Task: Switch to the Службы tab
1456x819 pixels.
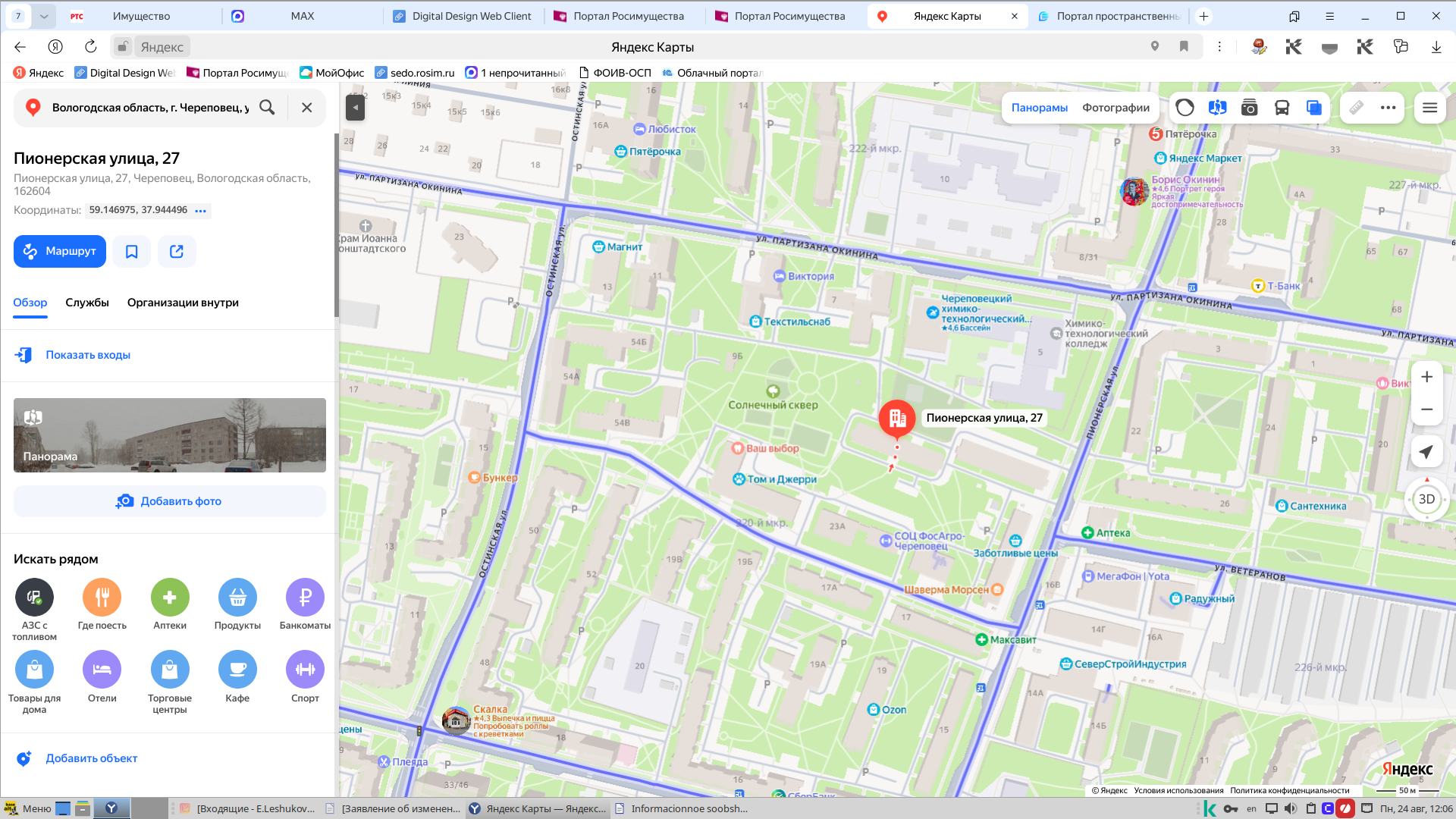Action: pyautogui.click(x=87, y=303)
